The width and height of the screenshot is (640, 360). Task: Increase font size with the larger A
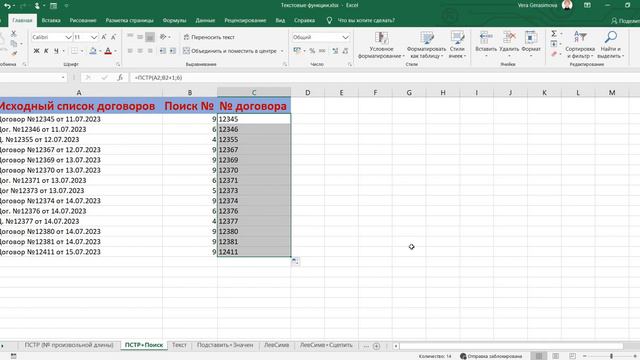click(x=104, y=37)
